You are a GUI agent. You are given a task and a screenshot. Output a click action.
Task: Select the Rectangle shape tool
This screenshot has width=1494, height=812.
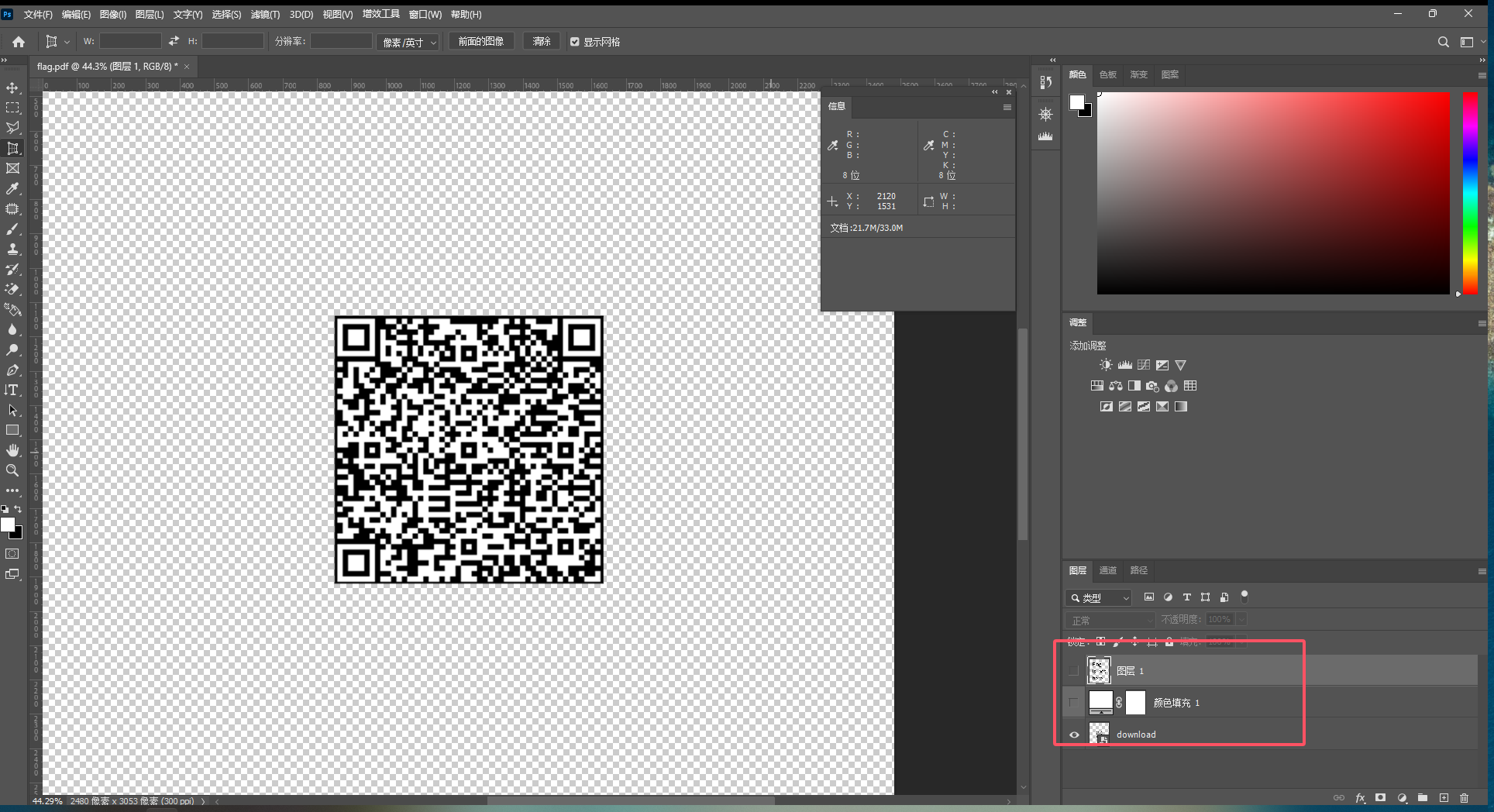click(12, 430)
